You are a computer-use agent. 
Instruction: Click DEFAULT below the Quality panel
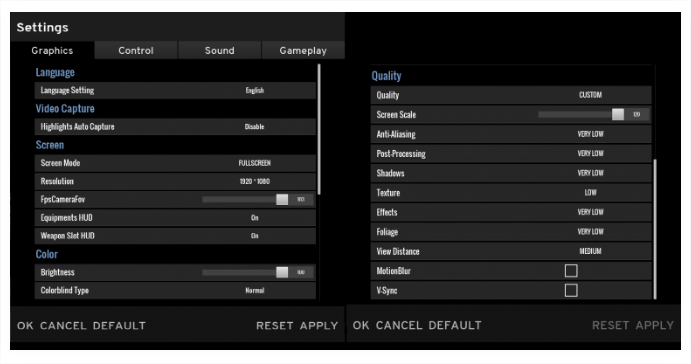455,325
